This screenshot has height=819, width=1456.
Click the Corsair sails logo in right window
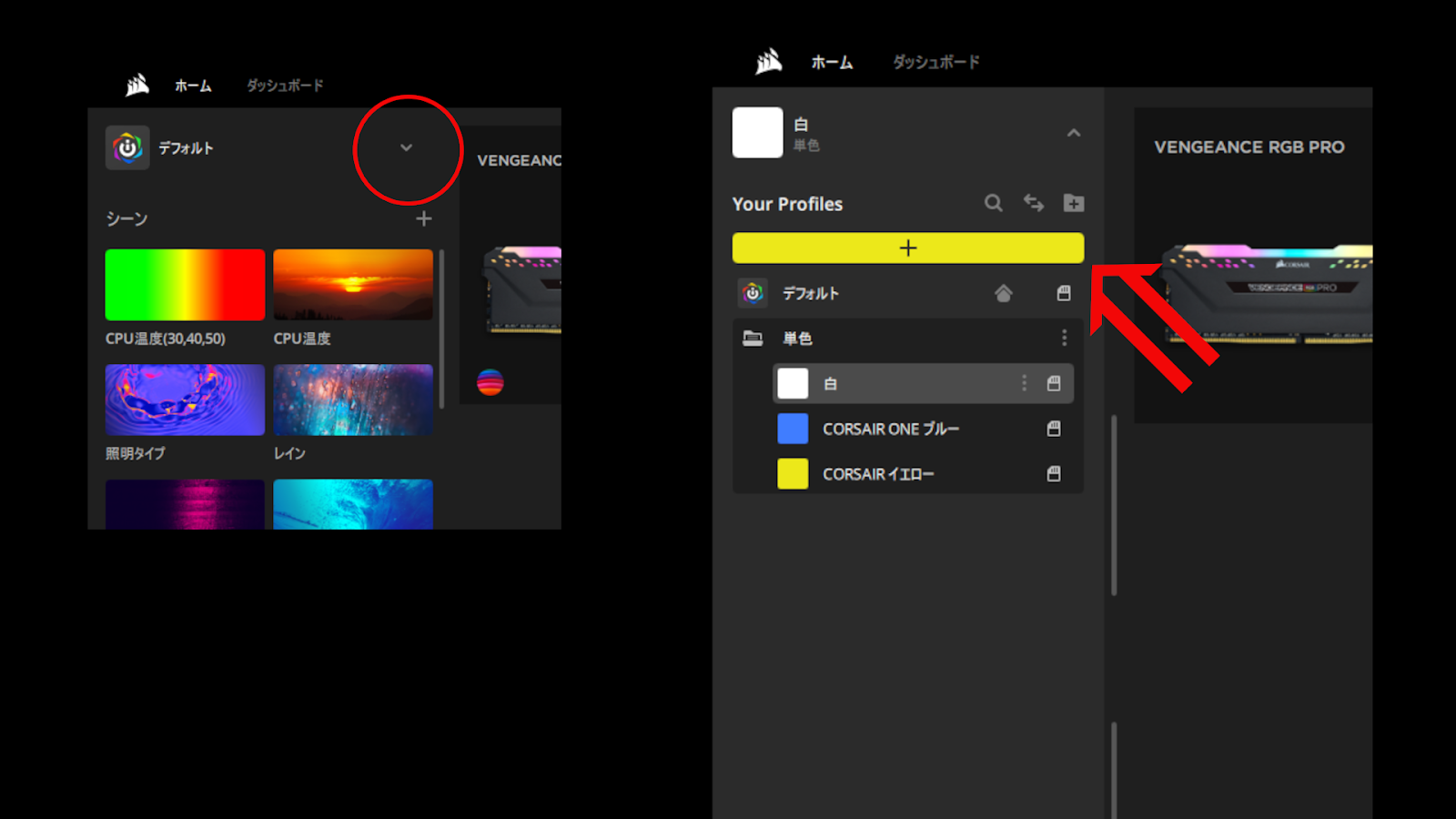click(x=769, y=61)
